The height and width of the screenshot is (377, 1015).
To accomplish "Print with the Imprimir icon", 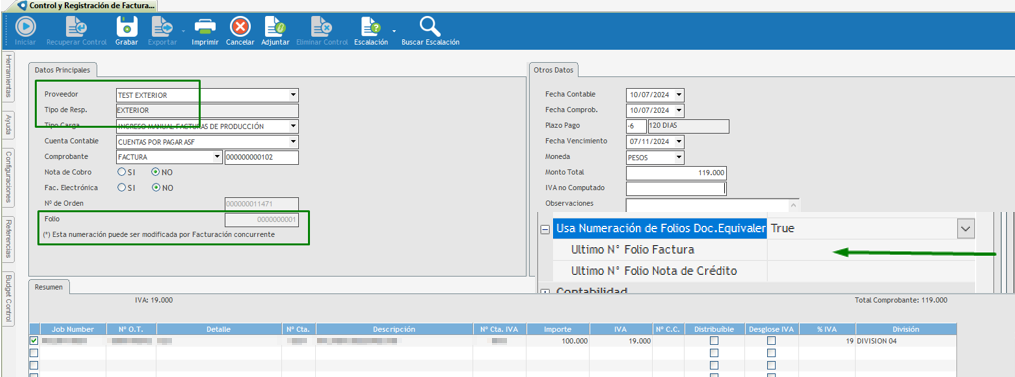I will click(205, 27).
